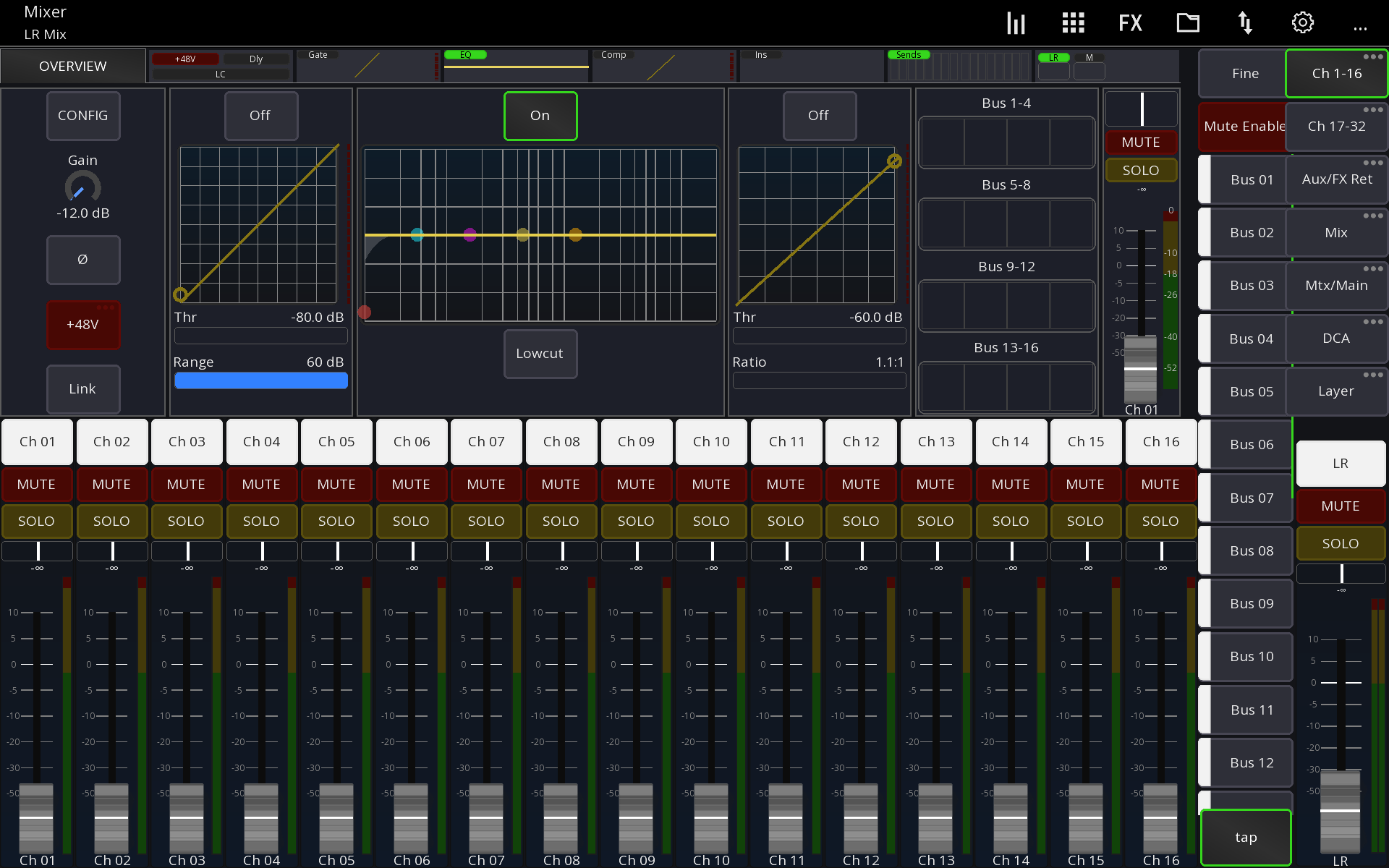This screenshot has width=1389, height=868.
Task: Open the input/output routing
Action: pyautogui.click(x=1246, y=22)
